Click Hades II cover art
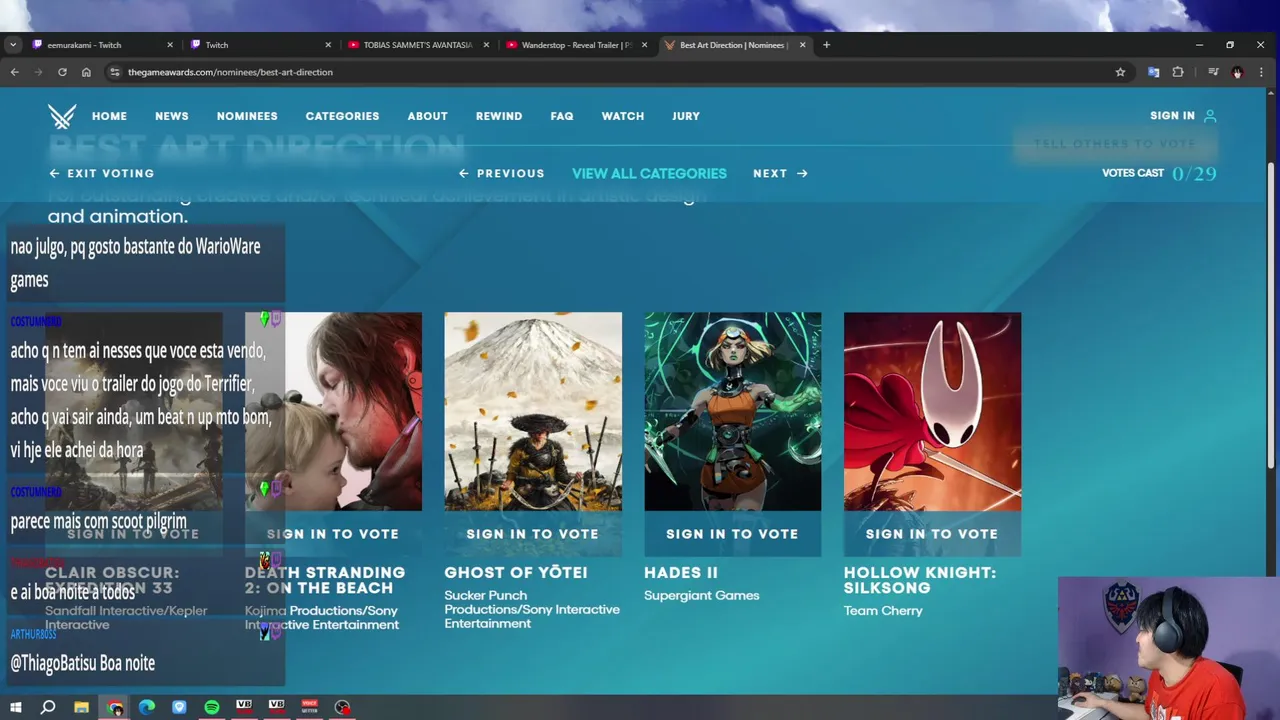 pos(732,411)
